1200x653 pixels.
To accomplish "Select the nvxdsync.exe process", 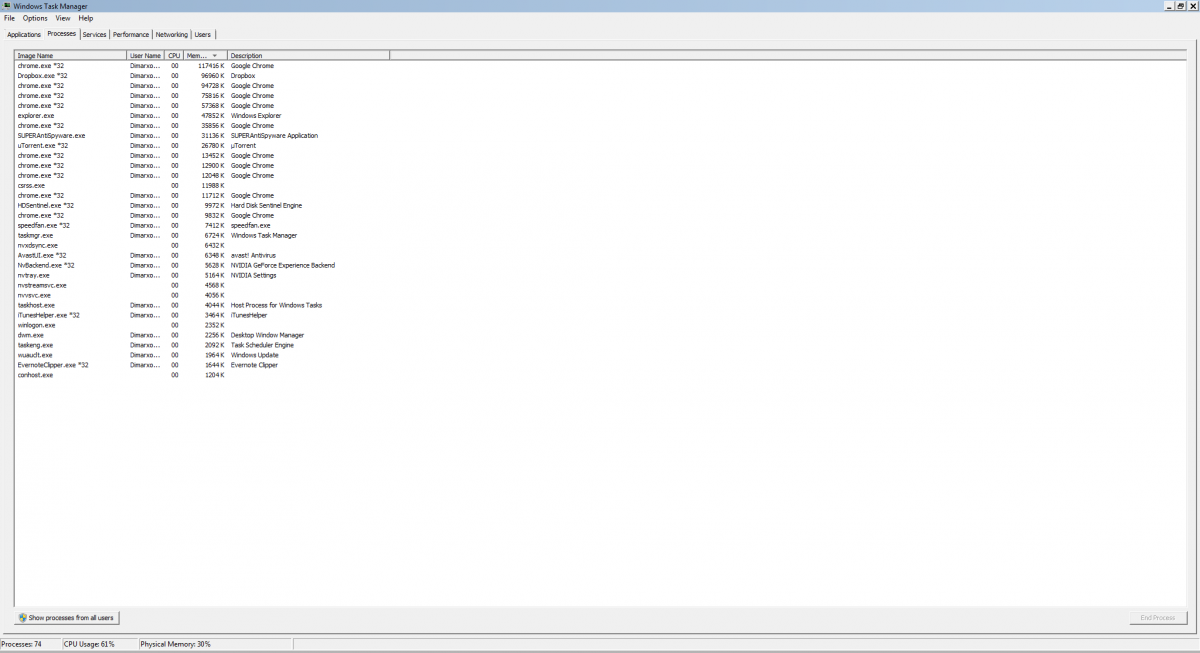I will click(x=202, y=246).
